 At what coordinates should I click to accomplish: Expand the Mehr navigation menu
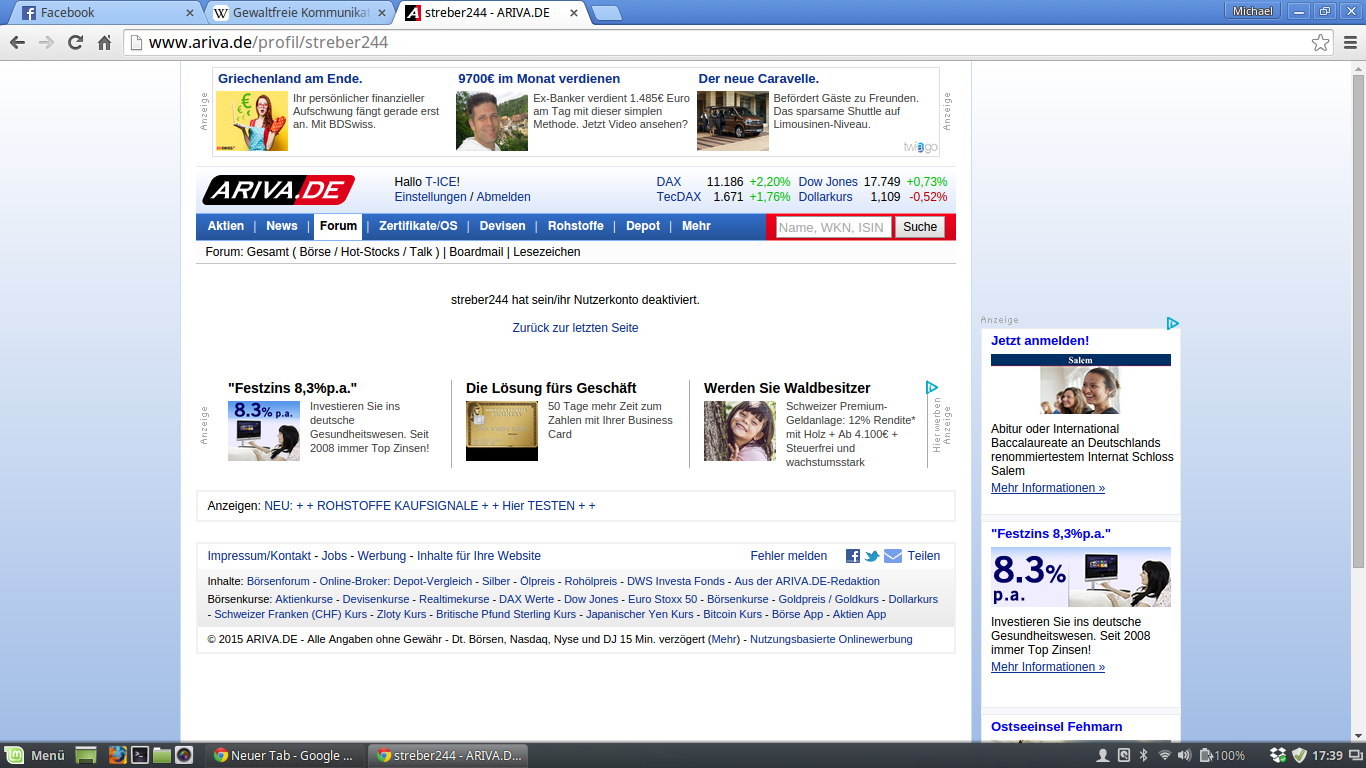pos(696,226)
